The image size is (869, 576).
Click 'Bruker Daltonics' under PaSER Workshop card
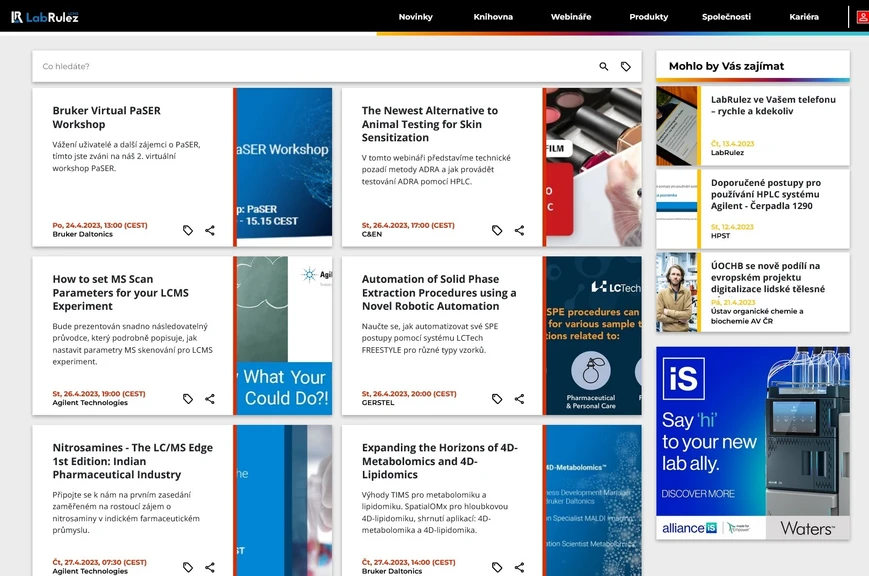[x=83, y=234]
